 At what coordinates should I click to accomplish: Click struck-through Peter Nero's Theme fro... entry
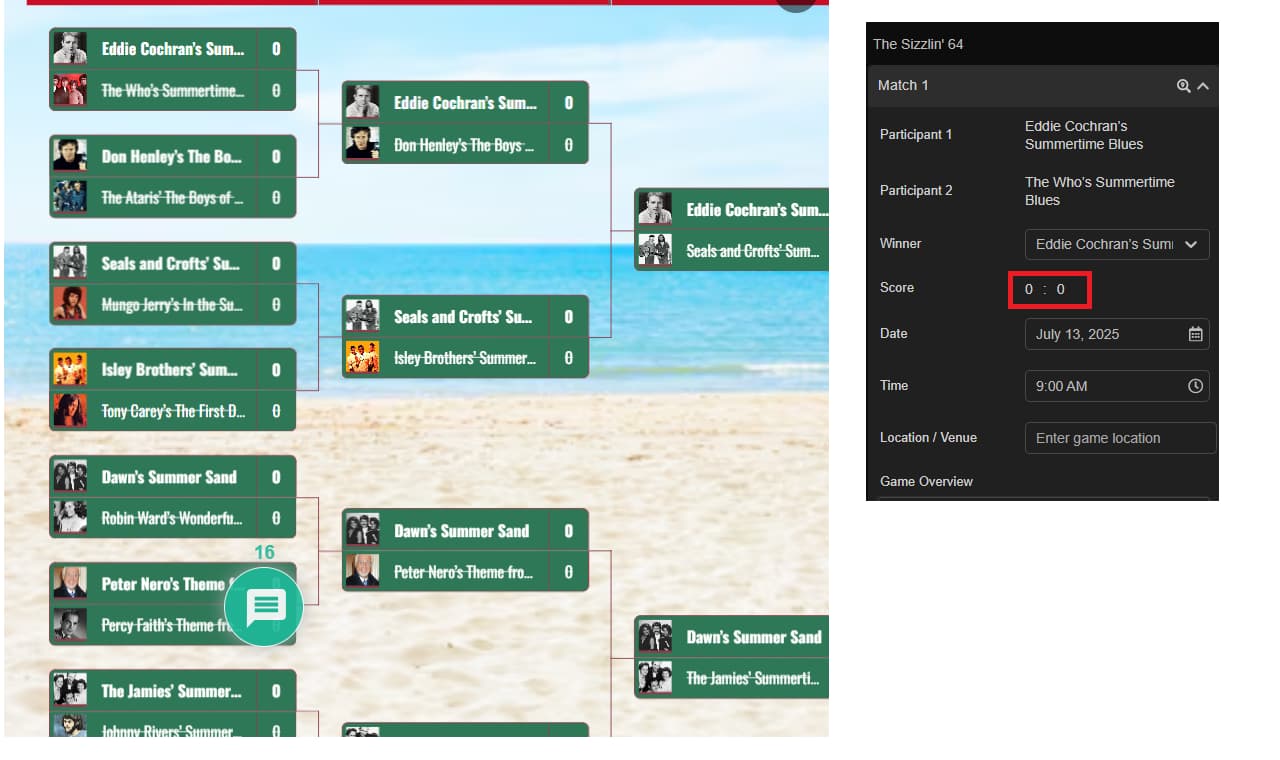[465, 571]
